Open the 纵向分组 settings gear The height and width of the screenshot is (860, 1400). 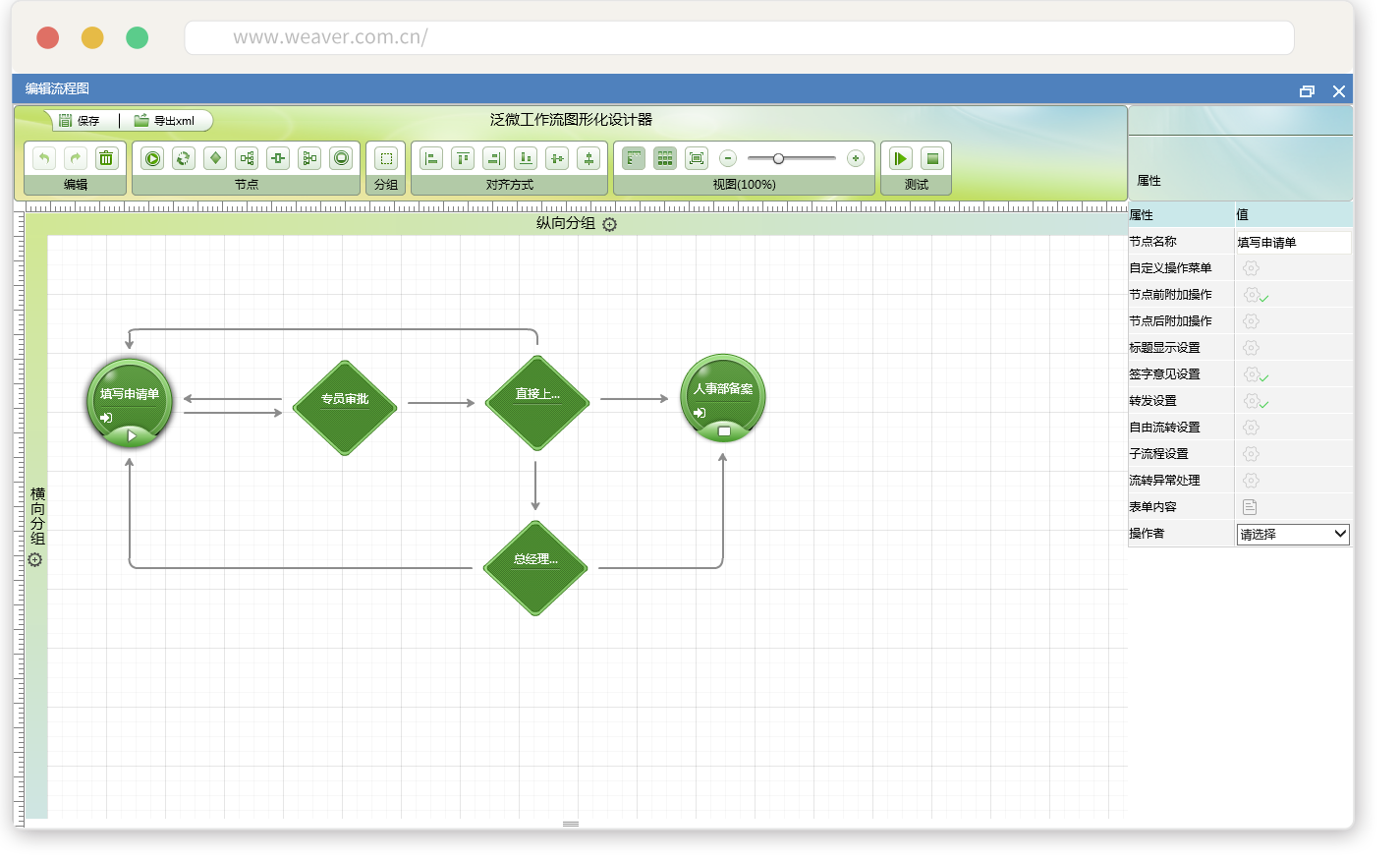tap(609, 225)
